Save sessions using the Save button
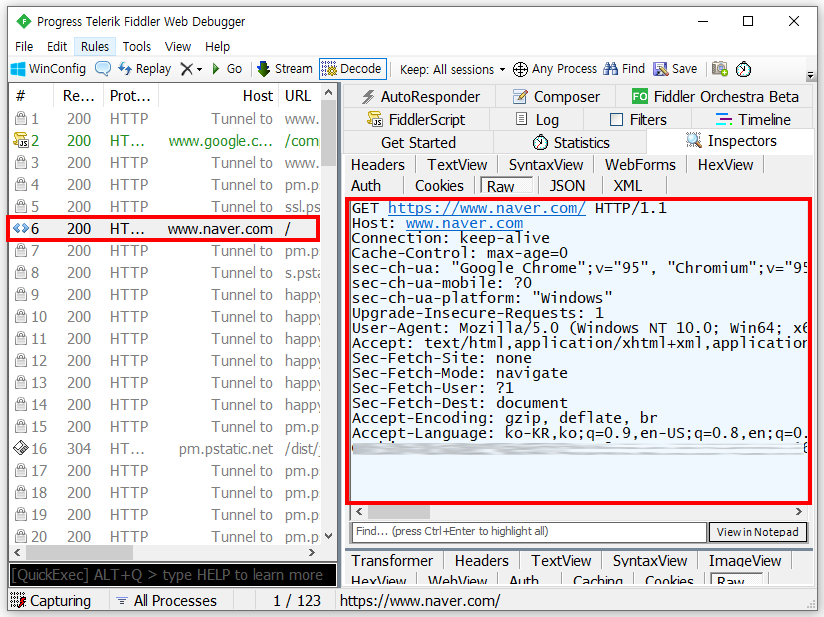The width and height of the screenshot is (824, 617). tap(675, 69)
